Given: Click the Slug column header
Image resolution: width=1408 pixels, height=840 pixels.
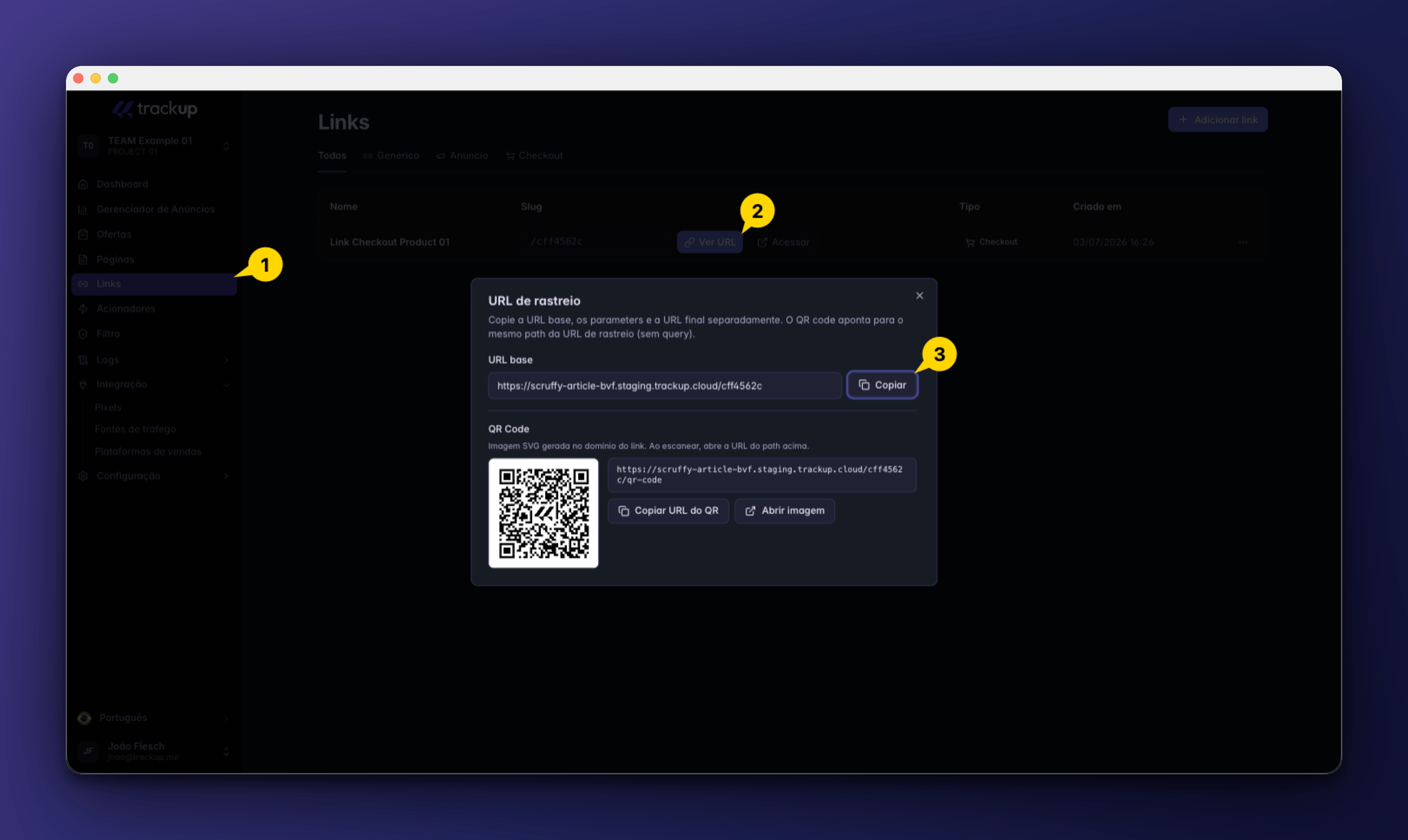Looking at the screenshot, I should (531, 206).
